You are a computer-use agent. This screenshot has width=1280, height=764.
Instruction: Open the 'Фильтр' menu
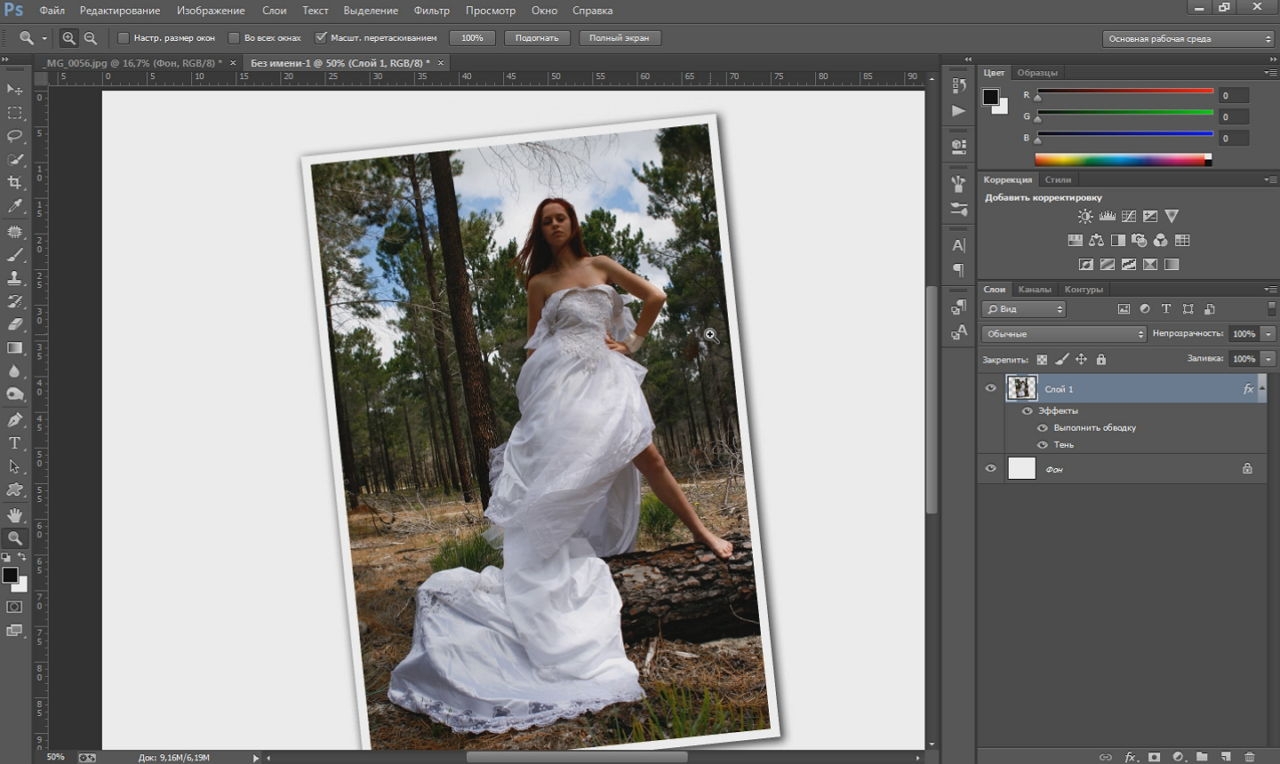coord(432,10)
